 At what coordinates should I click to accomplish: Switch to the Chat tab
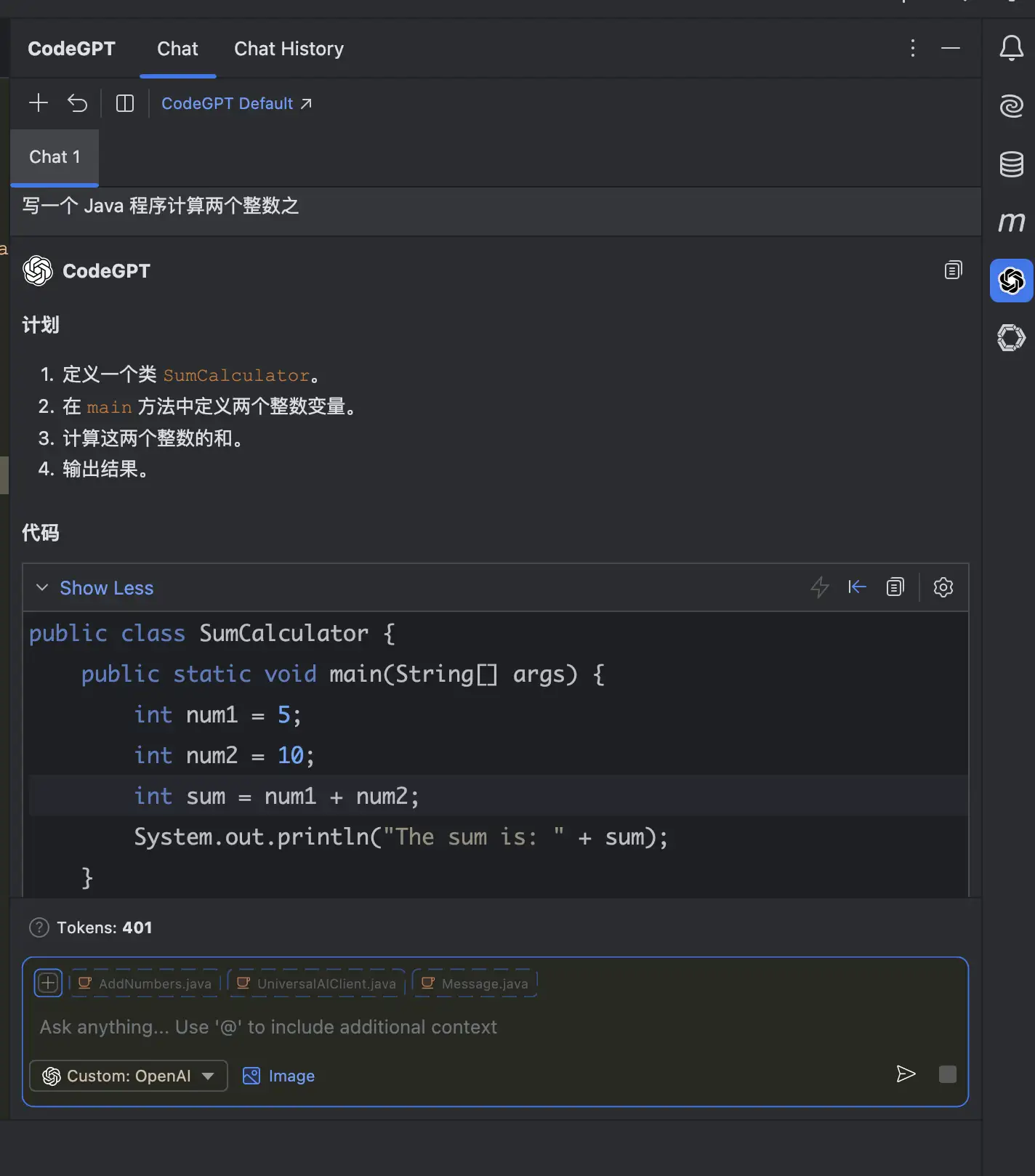(x=177, y=49)
